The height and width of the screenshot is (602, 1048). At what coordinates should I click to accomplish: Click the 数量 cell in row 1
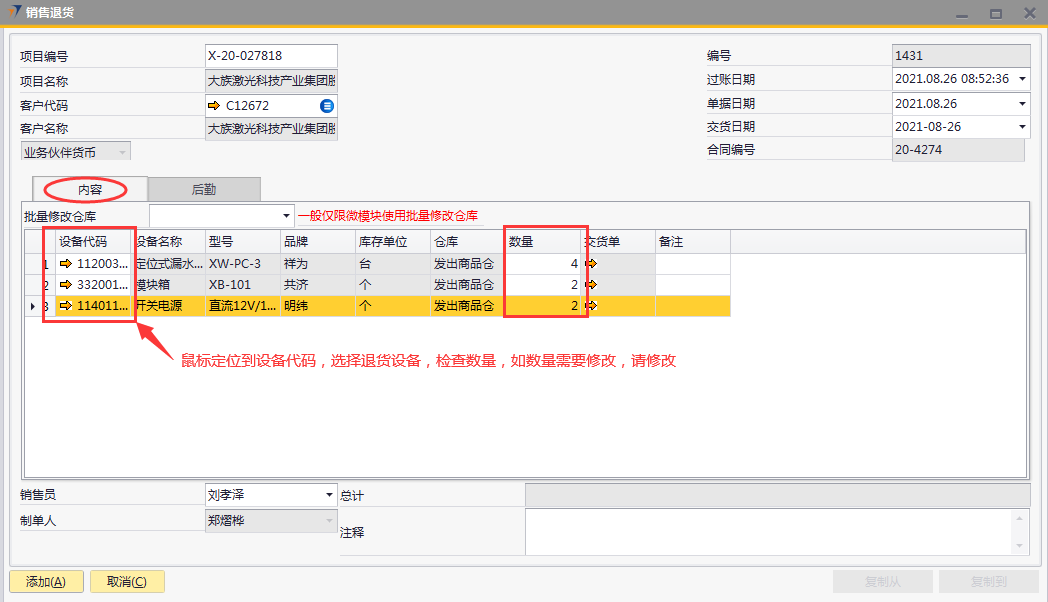pyautogui.click(x=544, y=264)
